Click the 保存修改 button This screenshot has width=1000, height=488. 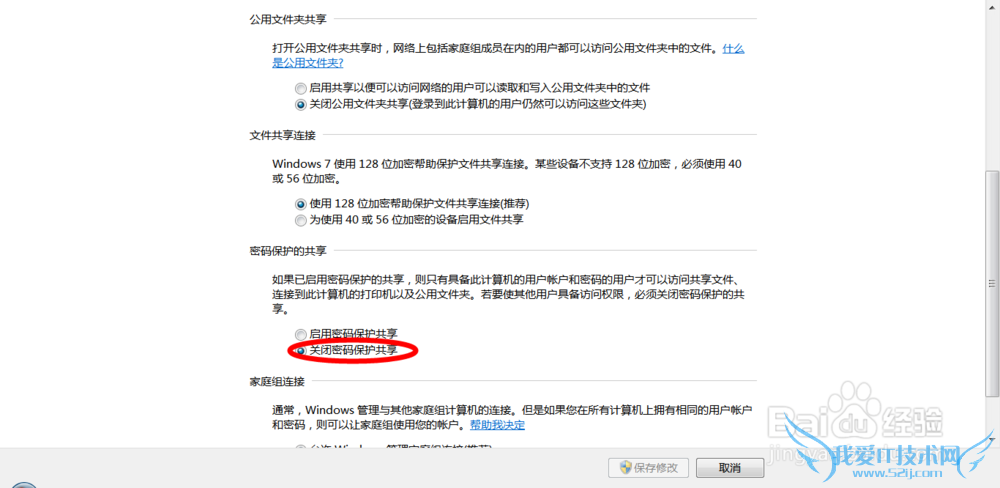pos(649,468)
